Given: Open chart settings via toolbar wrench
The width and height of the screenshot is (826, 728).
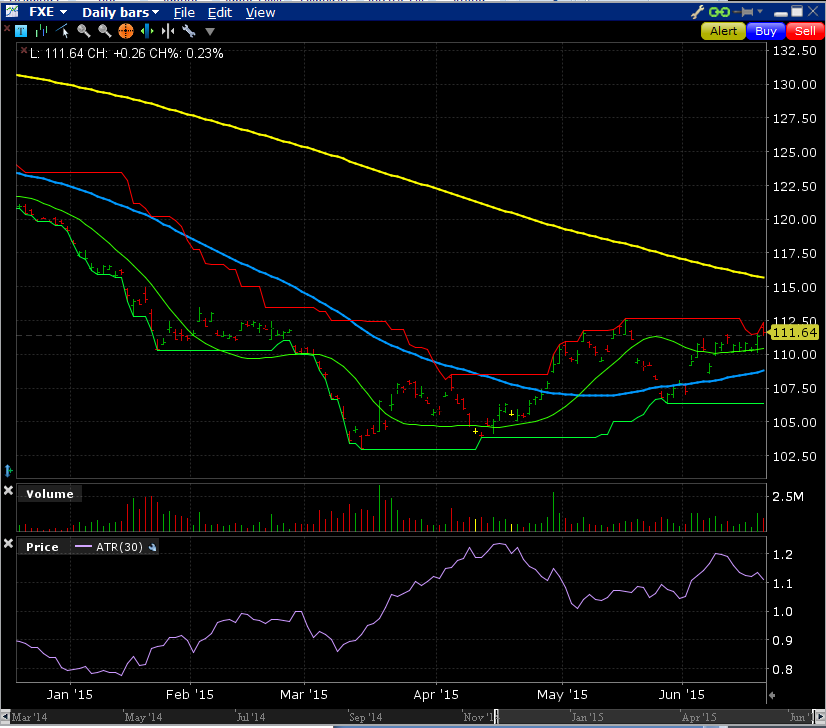Looking at the screenshot, I should pos(188,31).
